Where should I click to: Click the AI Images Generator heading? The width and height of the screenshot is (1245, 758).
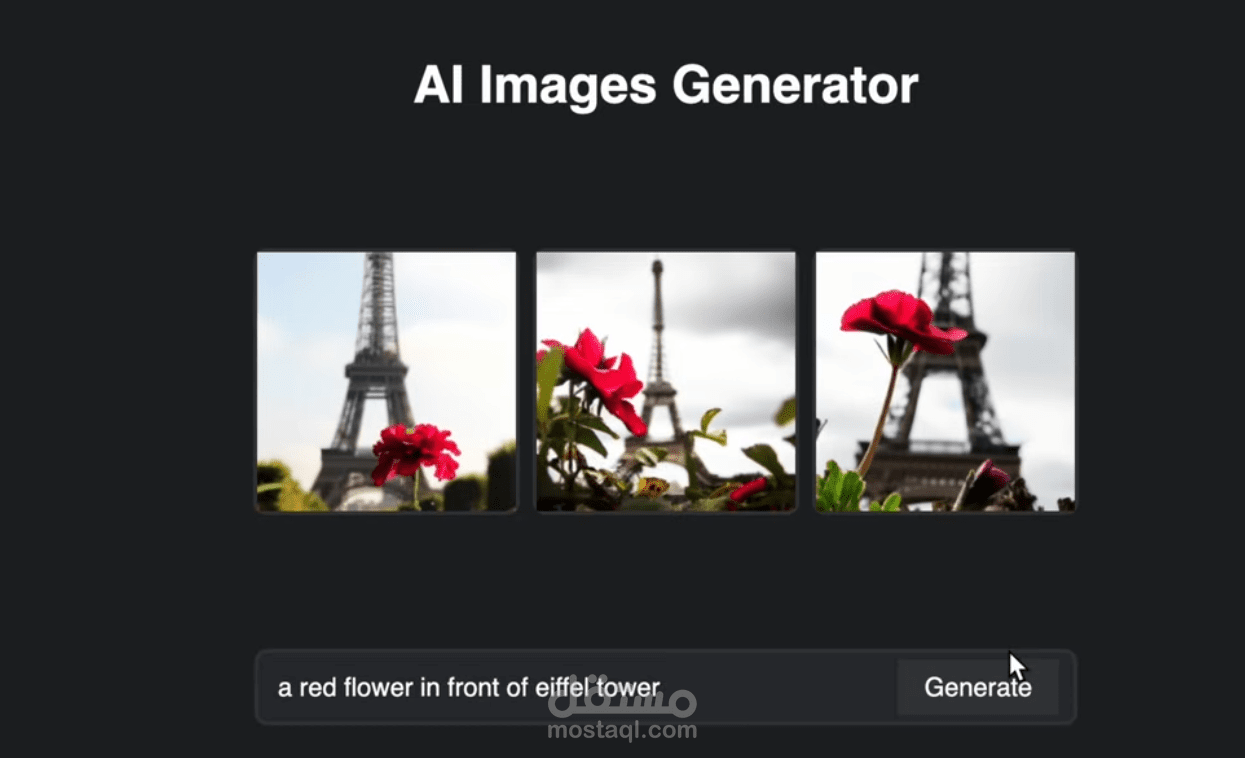coord(666,85)
